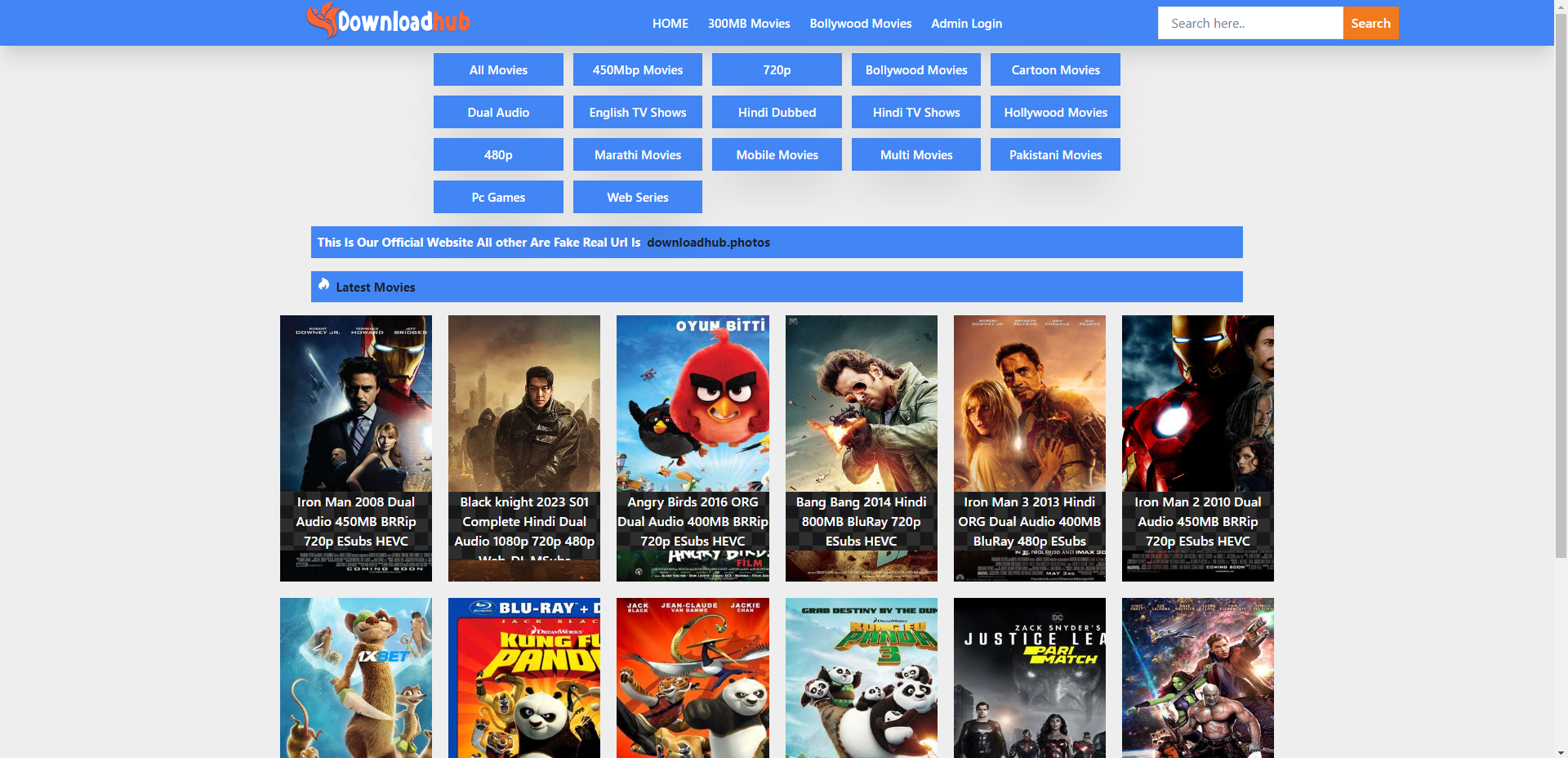1568x758 pixels.
Task: Choose the 480p category button
Action: tap(498, 154)
